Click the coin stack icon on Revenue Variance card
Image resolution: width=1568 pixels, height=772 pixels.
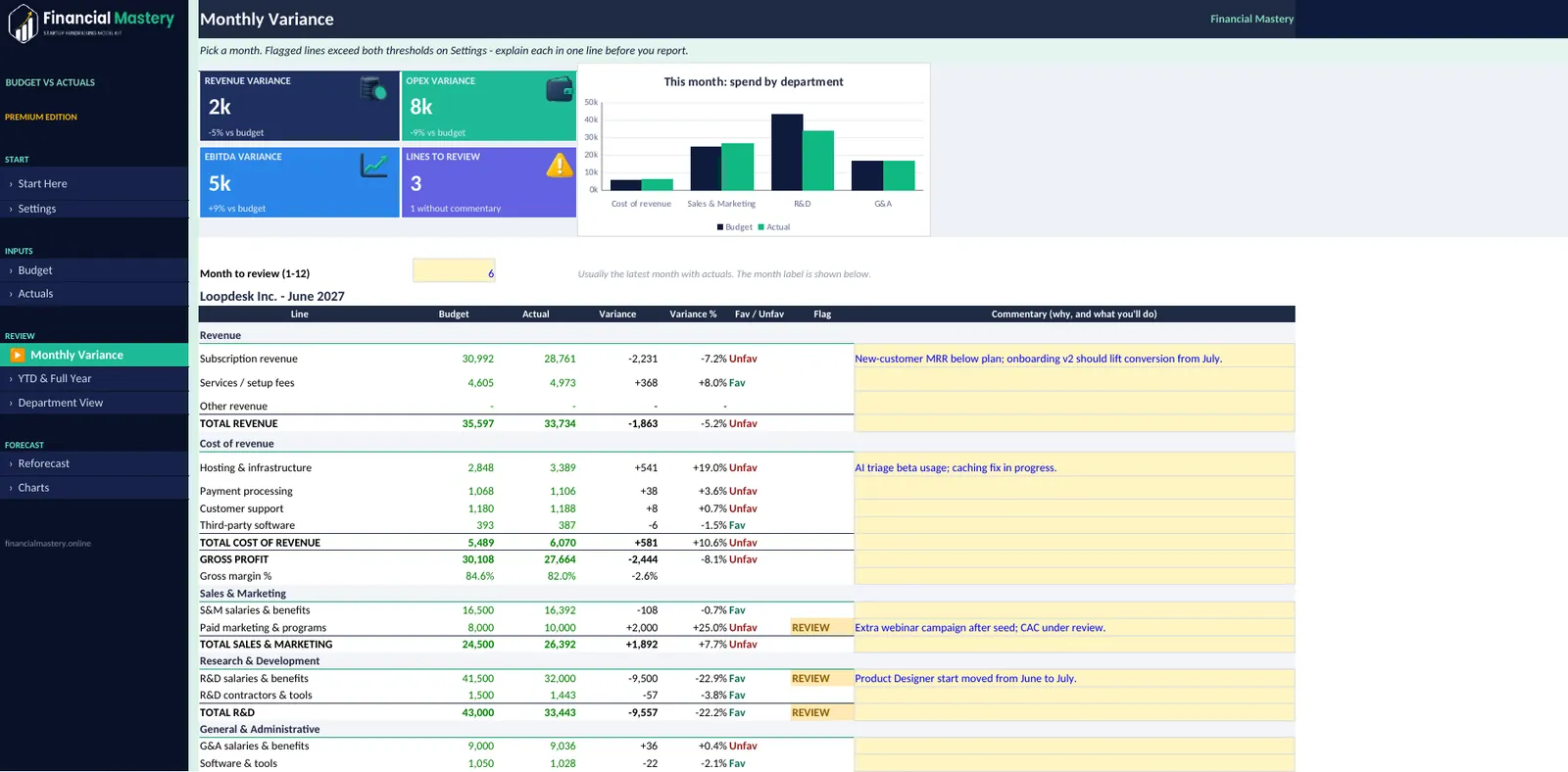(373, 88)
